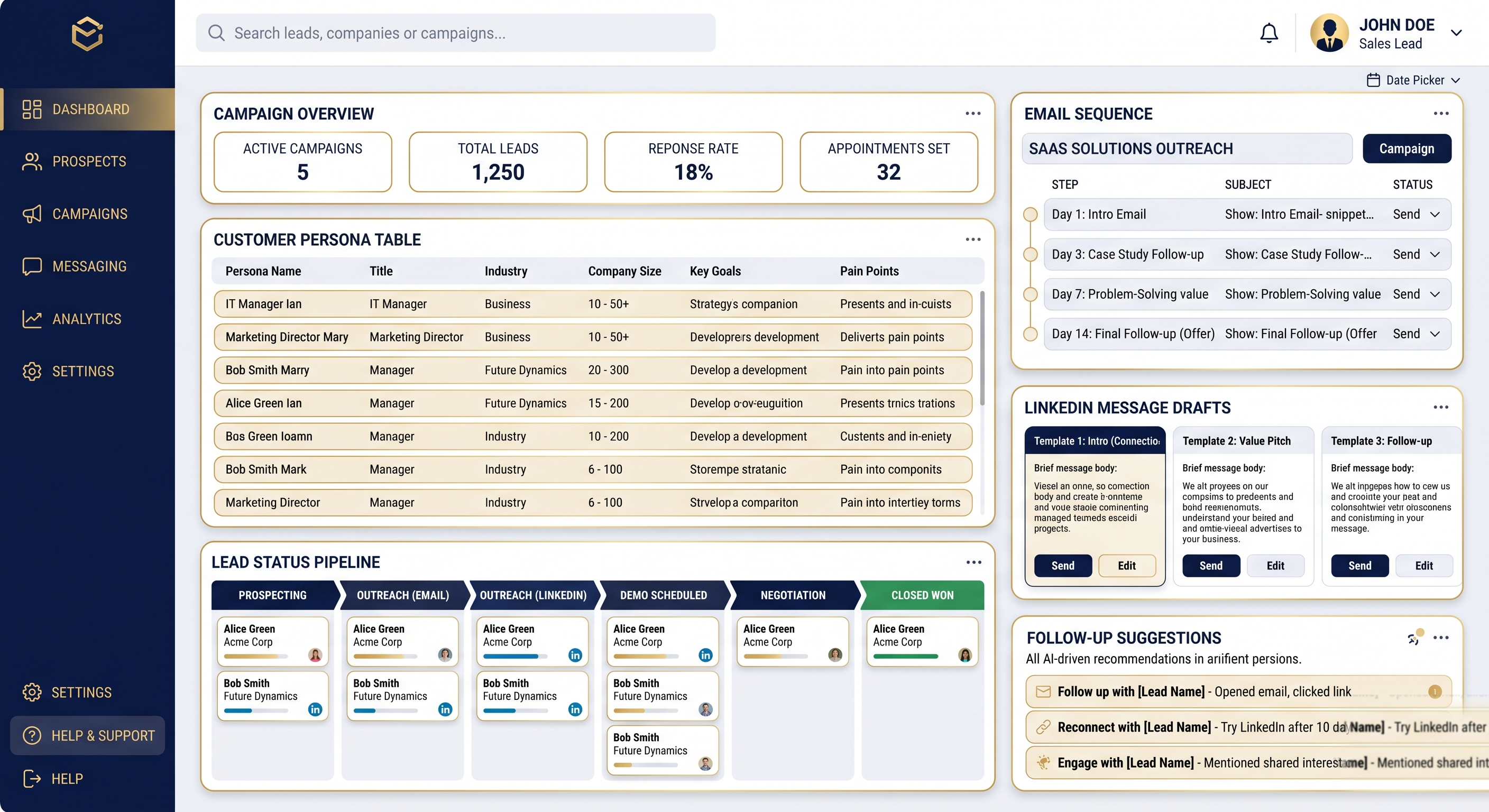This screenshot has width=1489, height=812.
Task: Select Day 14 Final Follow-up step circle
Action: [x=1030, y=334]
